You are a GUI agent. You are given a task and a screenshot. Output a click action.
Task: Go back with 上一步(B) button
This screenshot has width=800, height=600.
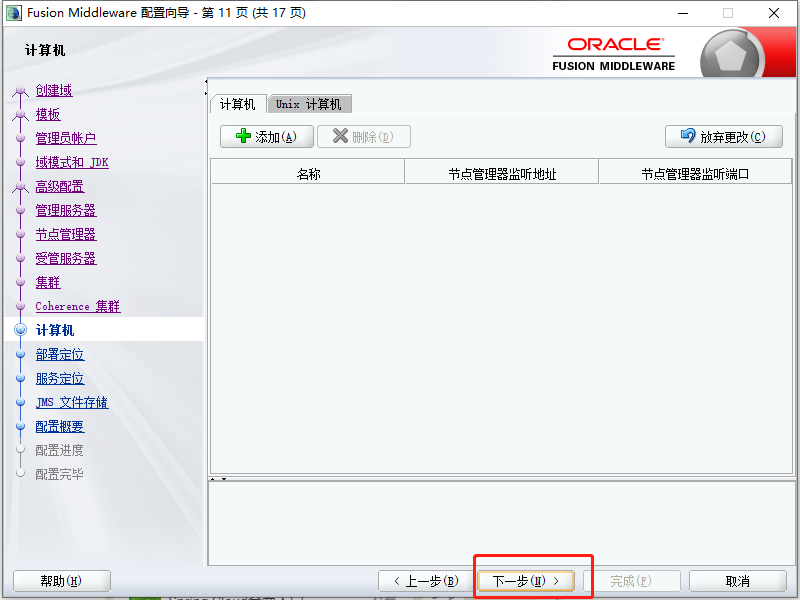point(427,581)
